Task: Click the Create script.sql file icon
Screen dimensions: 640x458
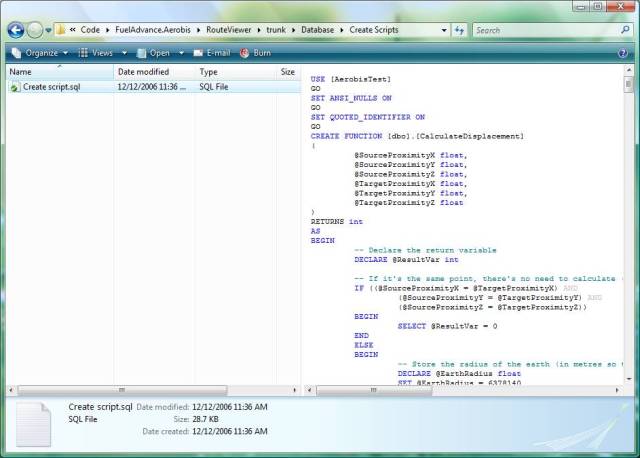Action: 14,87
